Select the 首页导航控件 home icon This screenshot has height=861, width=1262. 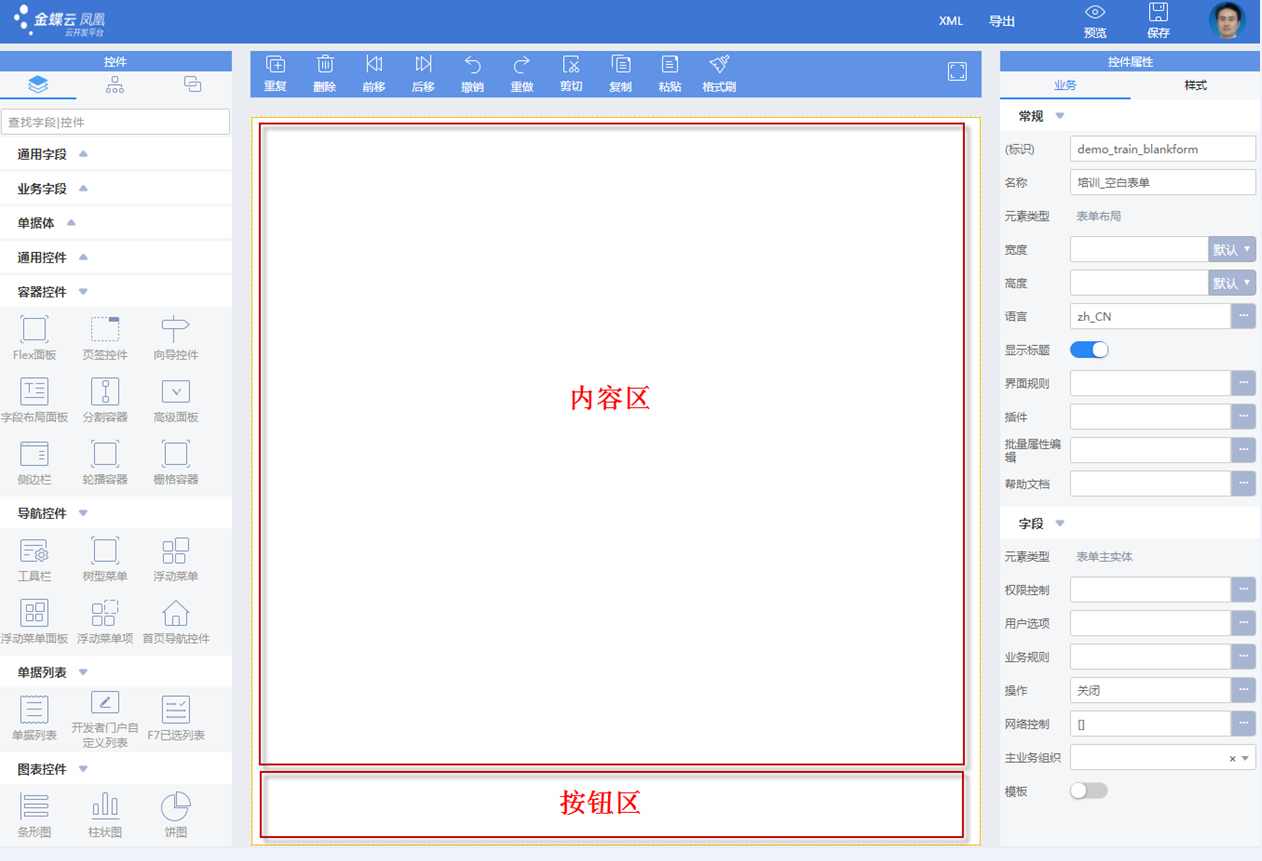pyautogui.click(x=175, y=612)
